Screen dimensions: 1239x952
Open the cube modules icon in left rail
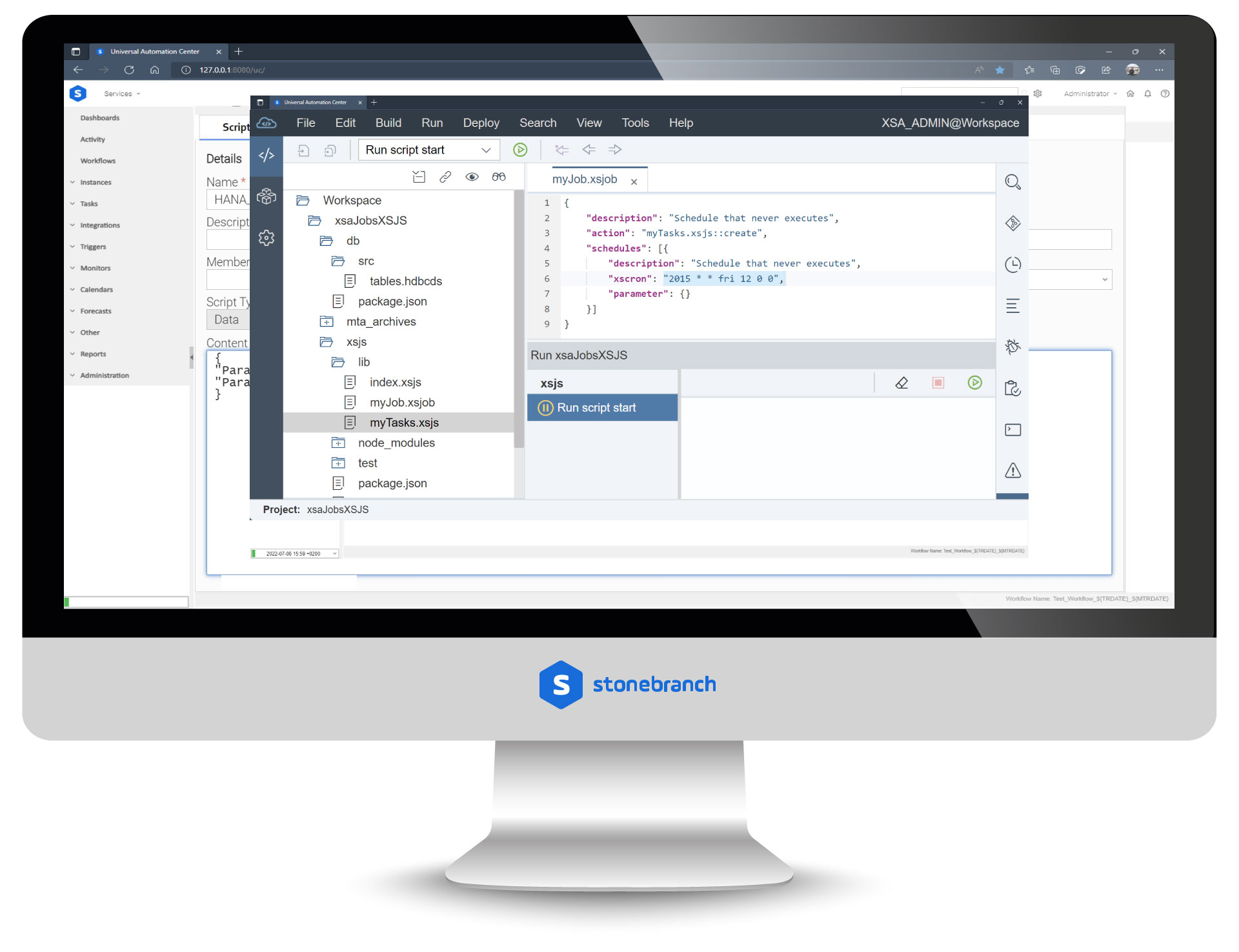pos(266,196)
